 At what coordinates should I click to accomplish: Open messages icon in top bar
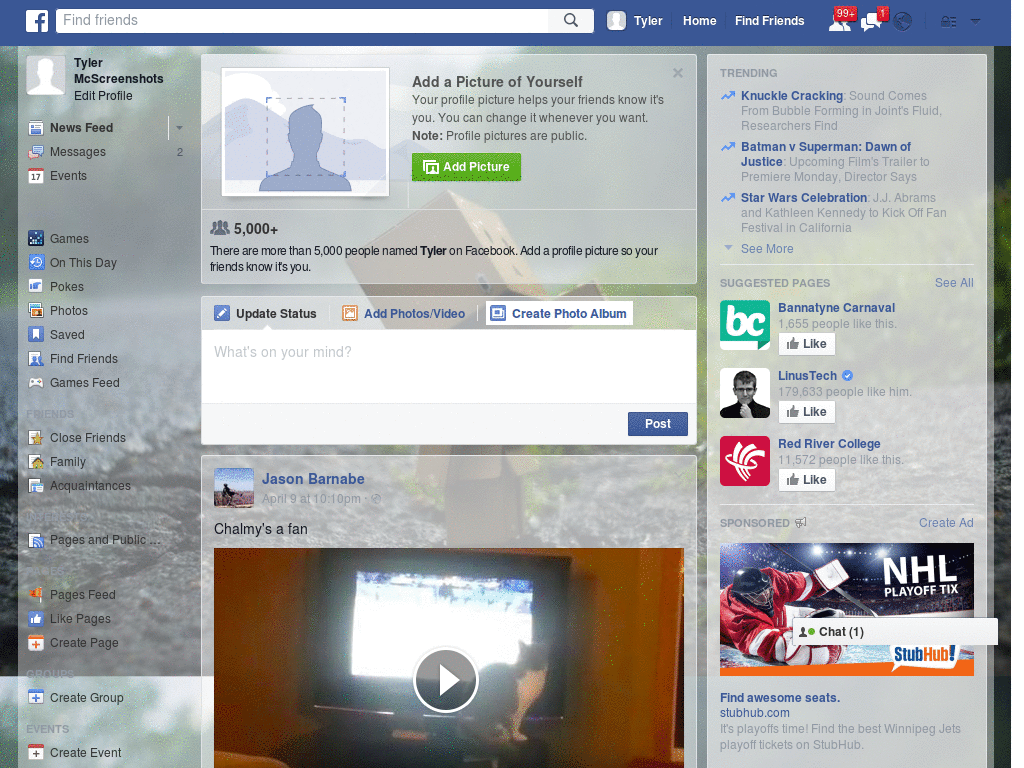coord(872,22)
